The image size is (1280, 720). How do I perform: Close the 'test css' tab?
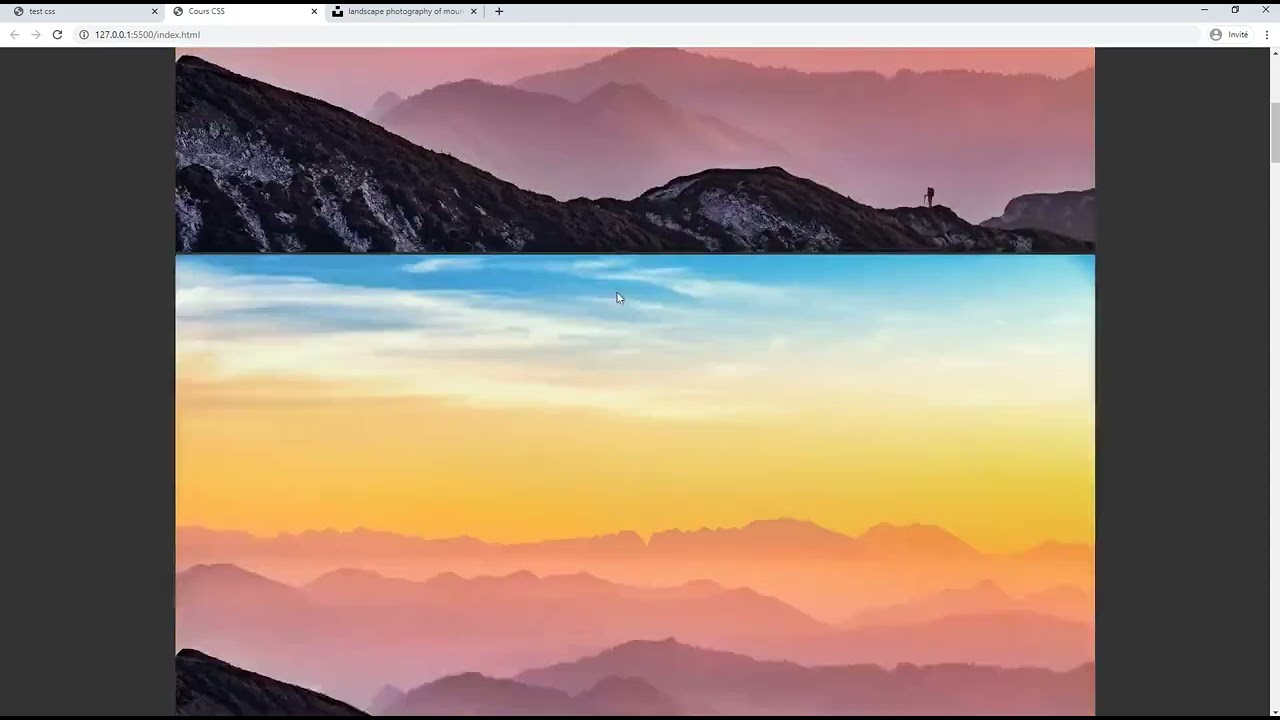pos(154,11)
